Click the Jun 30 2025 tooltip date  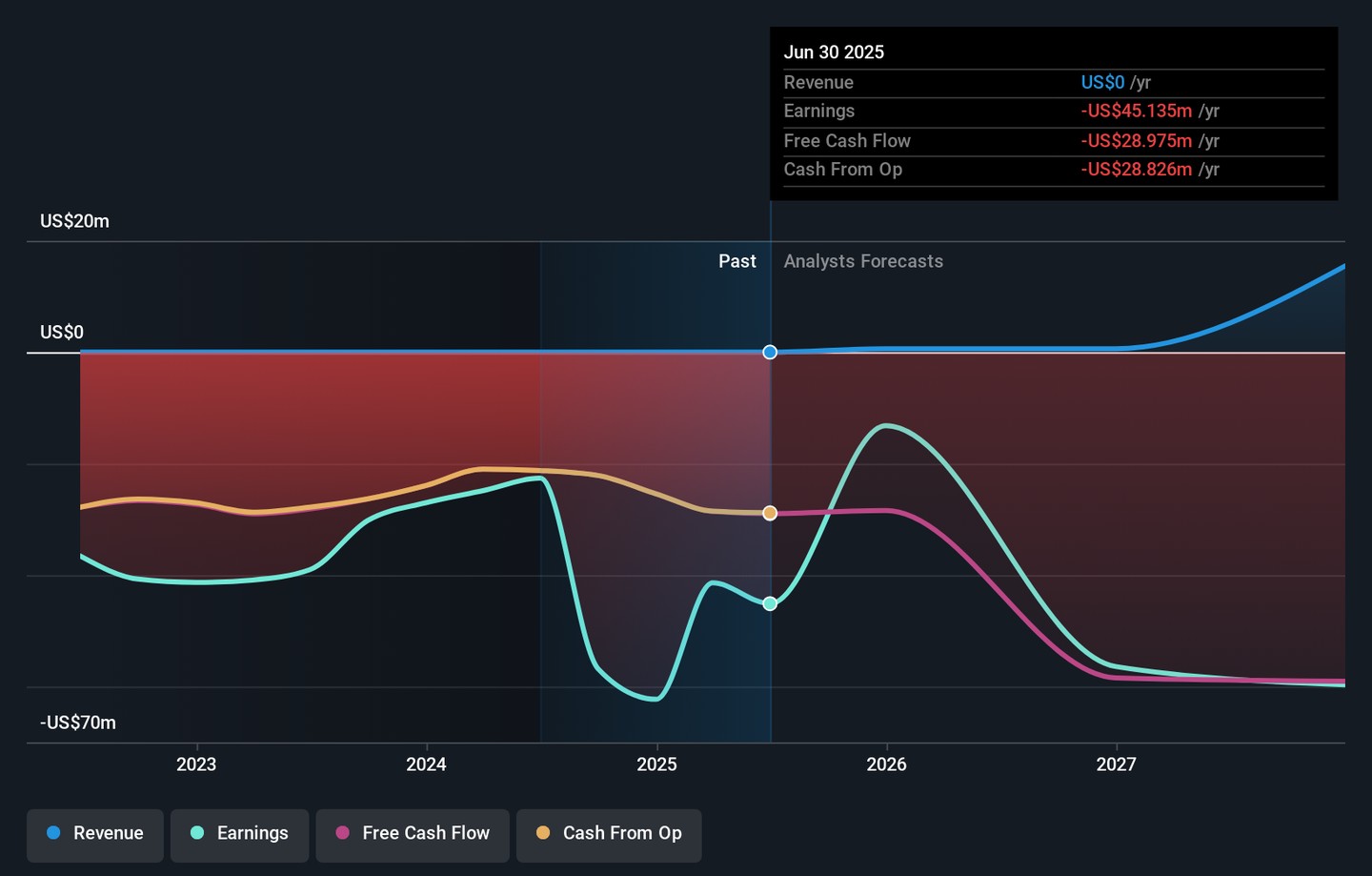tap(834, 52)
